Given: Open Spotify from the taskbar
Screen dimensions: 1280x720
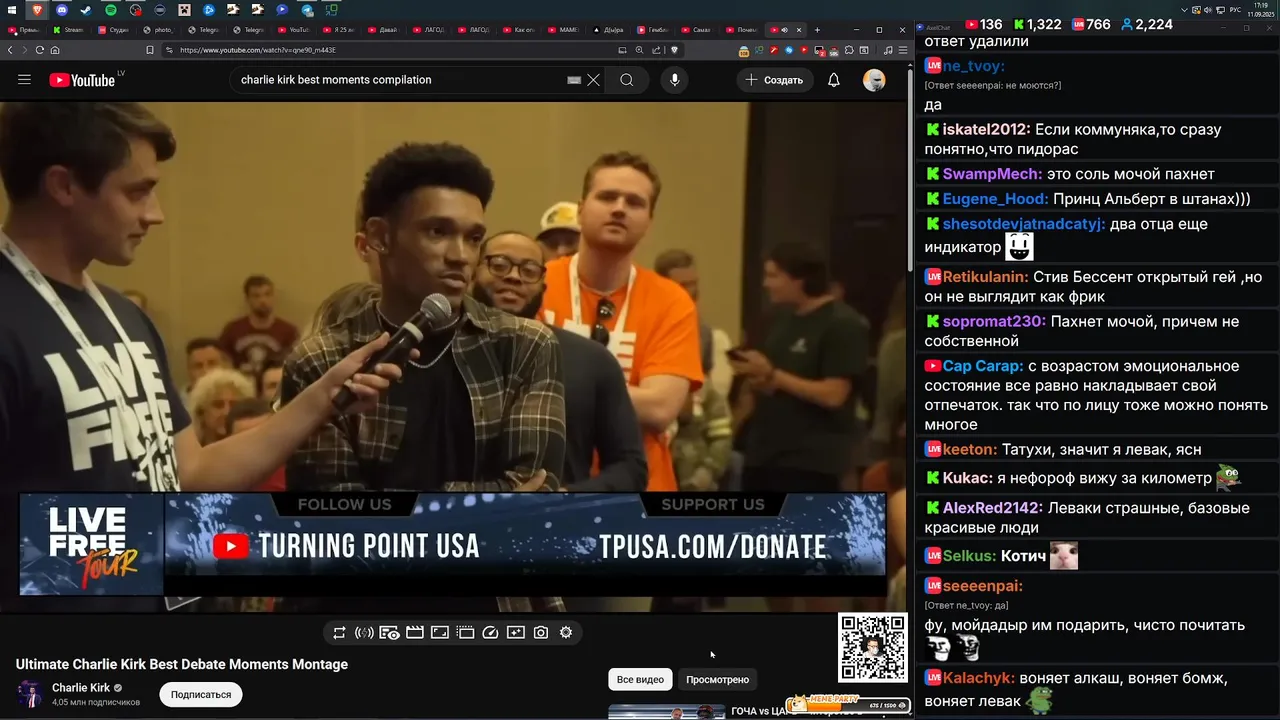Looking at the screenshot, I should [x=111, y=10].
